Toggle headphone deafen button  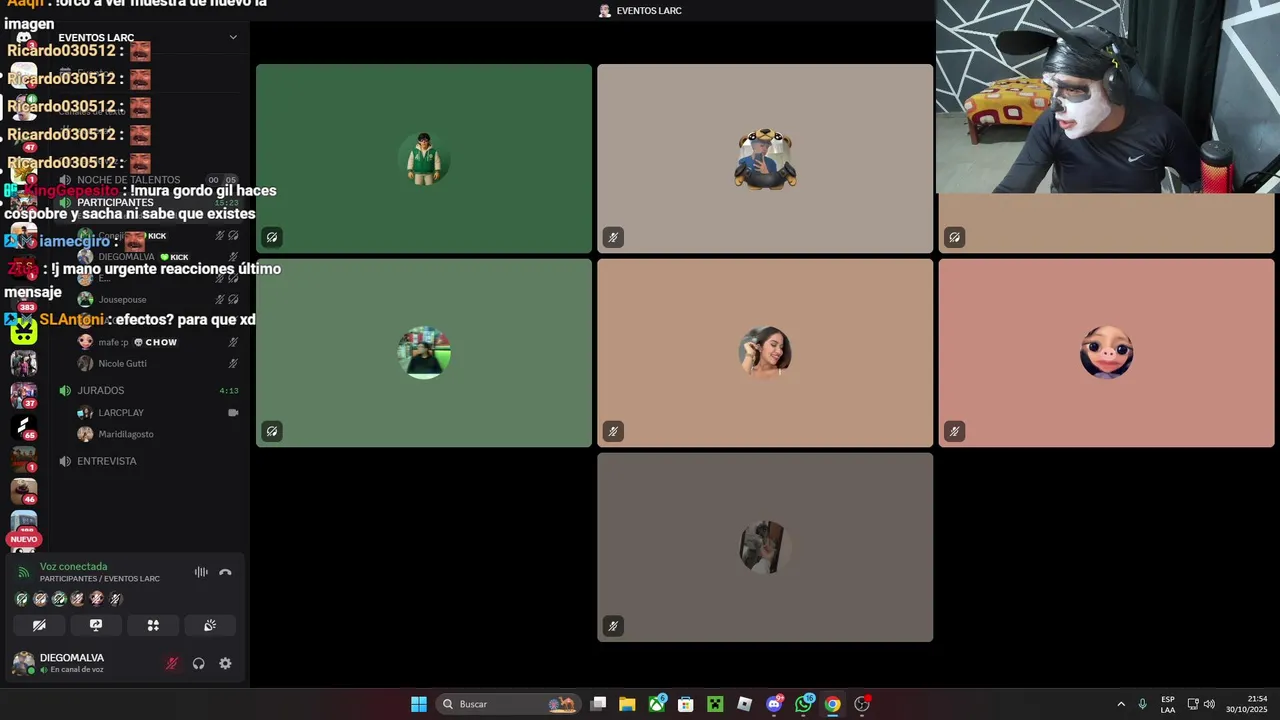[x=198, y=663]
